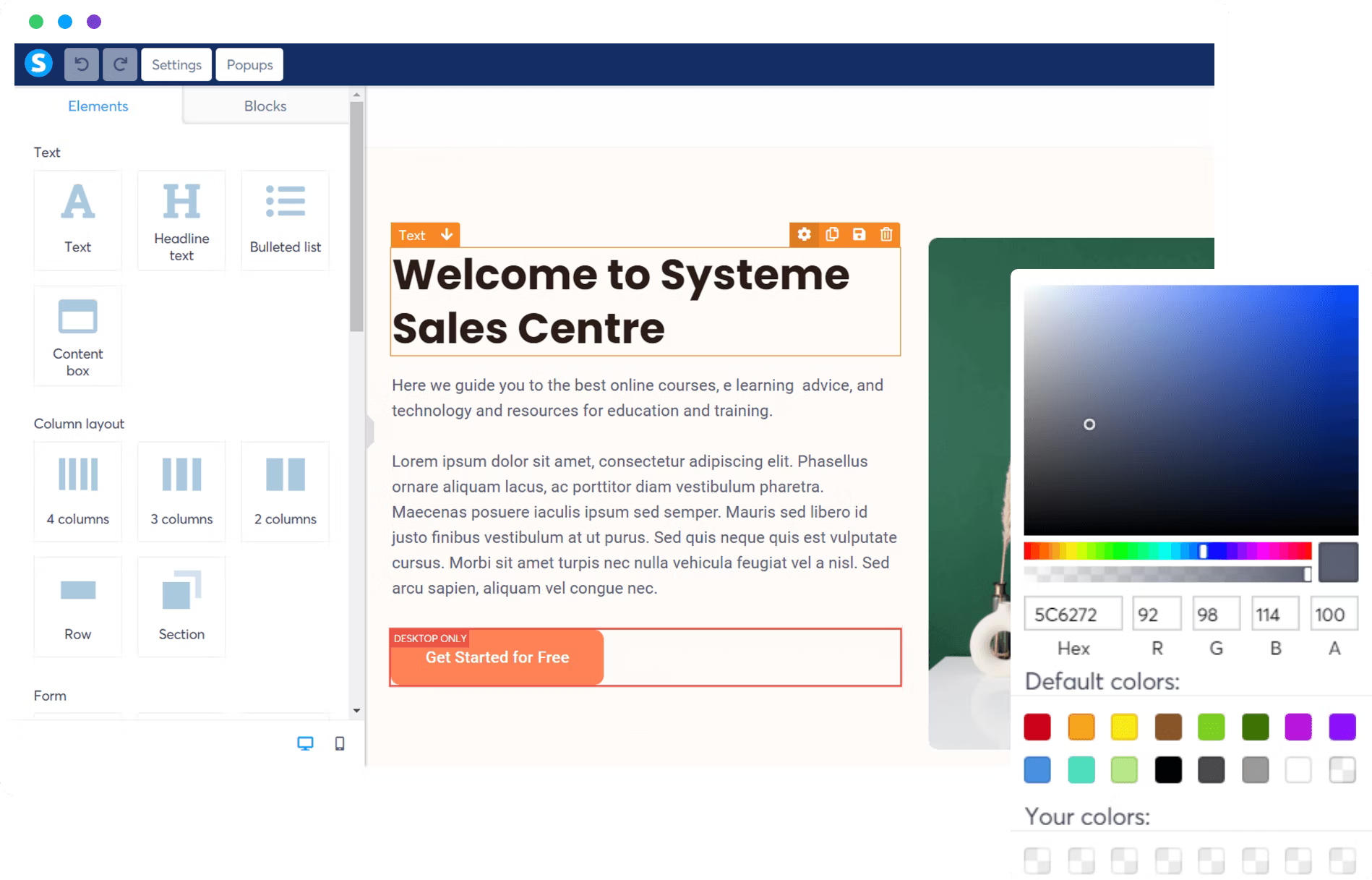Click the G value field
The image size is (1372, 880).
[x=1216, y=615]
